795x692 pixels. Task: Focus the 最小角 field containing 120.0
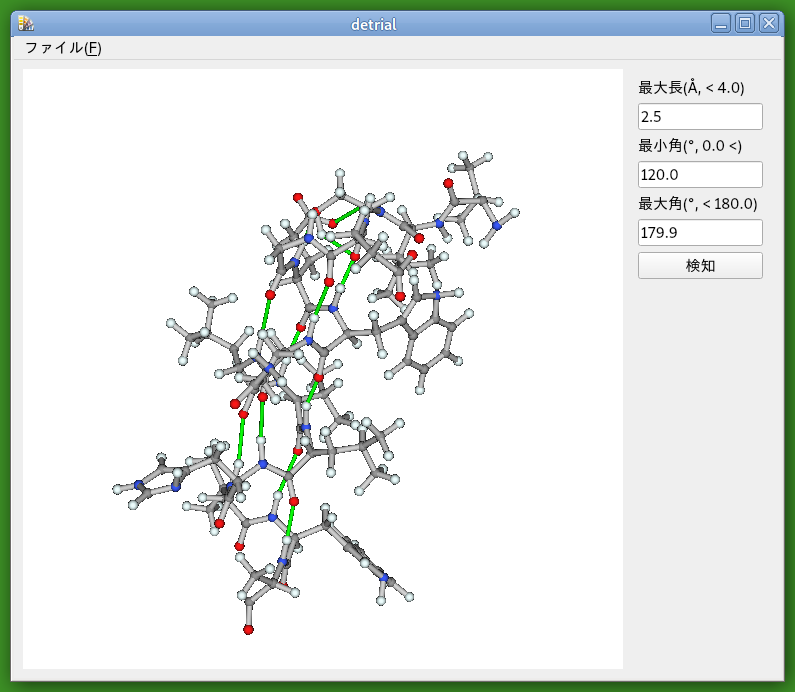[700, 175]
